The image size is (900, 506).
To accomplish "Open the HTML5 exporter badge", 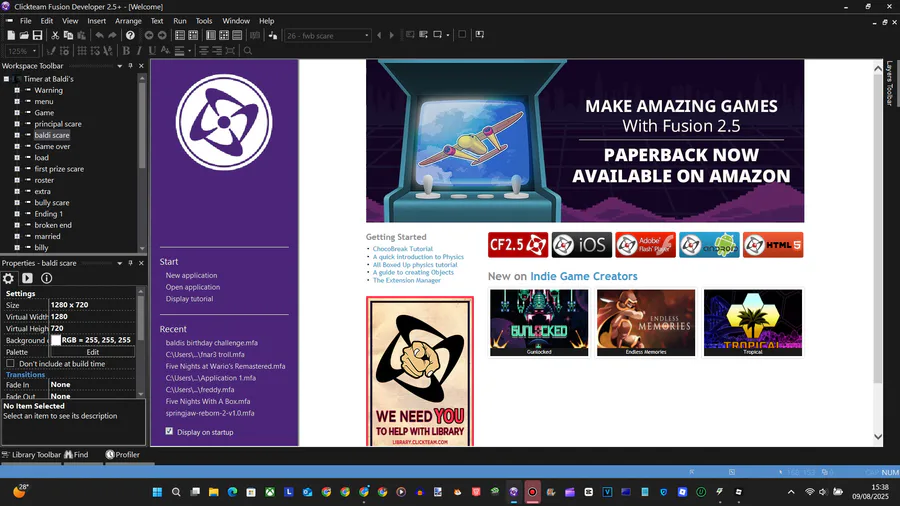I will click(x=773, y=245).
